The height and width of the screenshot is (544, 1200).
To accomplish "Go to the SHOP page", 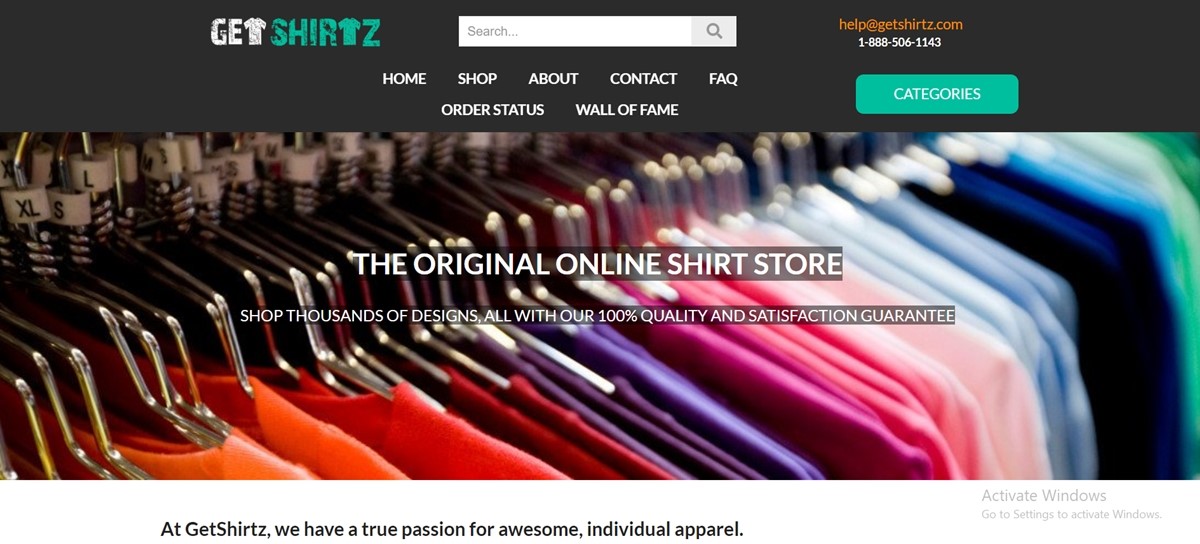I will point(477,79).
